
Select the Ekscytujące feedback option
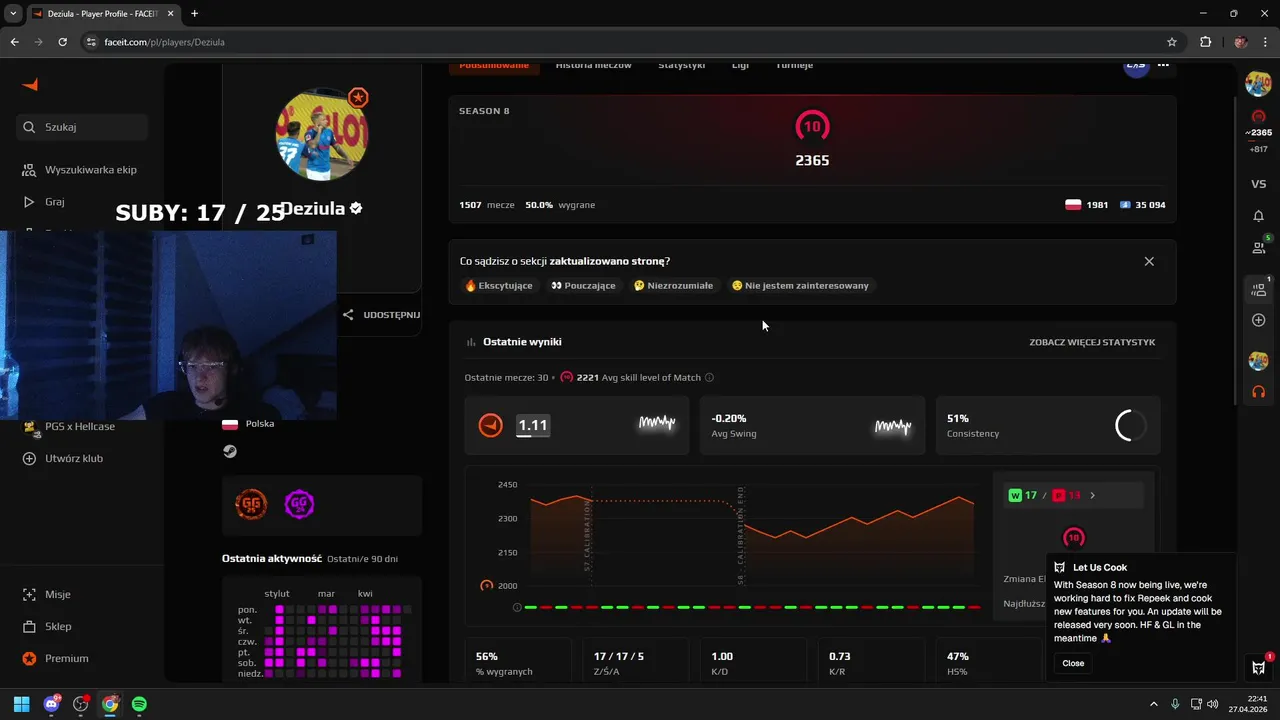click(x=498, y=285)
